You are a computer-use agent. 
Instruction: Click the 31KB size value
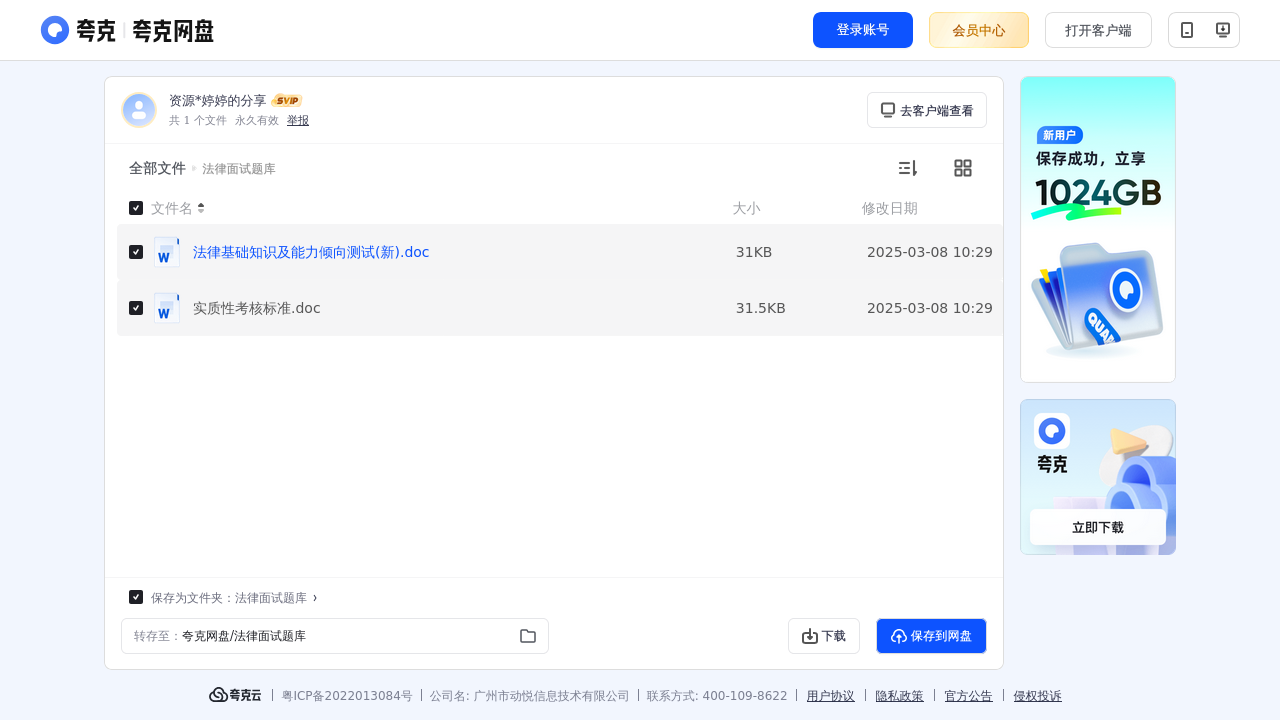tap(754, 252)
